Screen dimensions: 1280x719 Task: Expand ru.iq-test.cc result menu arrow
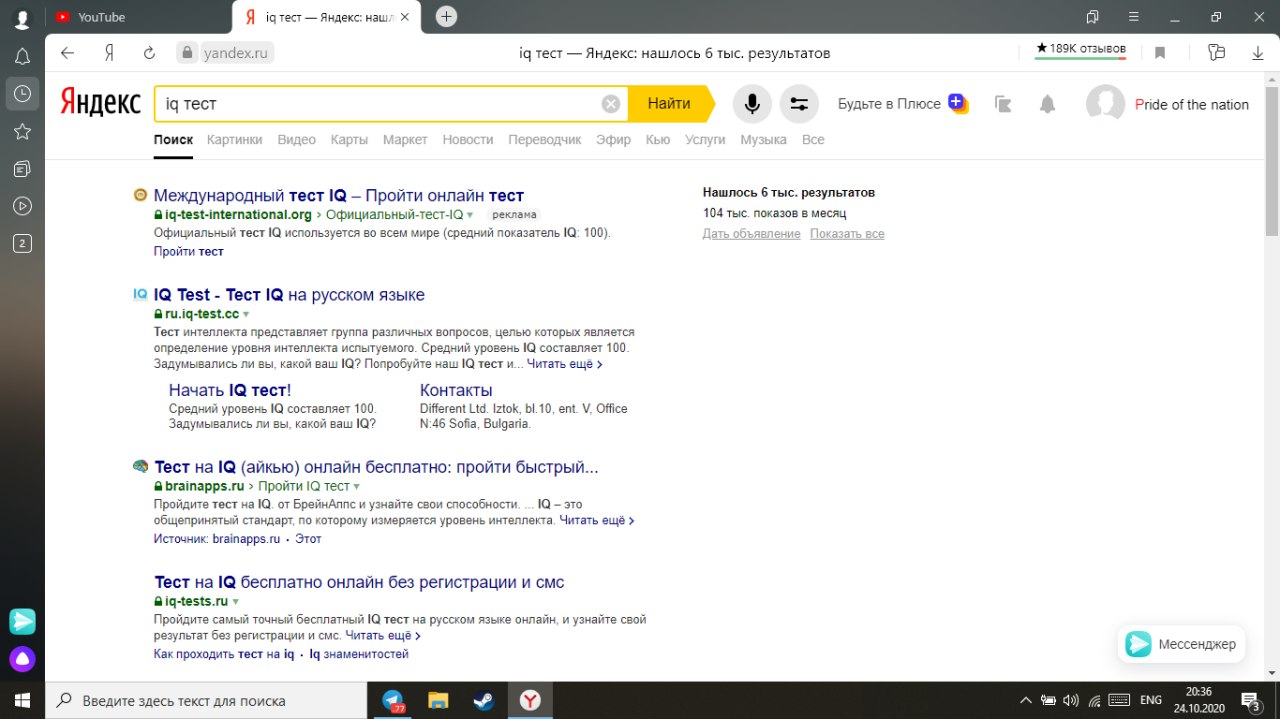[x=246, y=314]
